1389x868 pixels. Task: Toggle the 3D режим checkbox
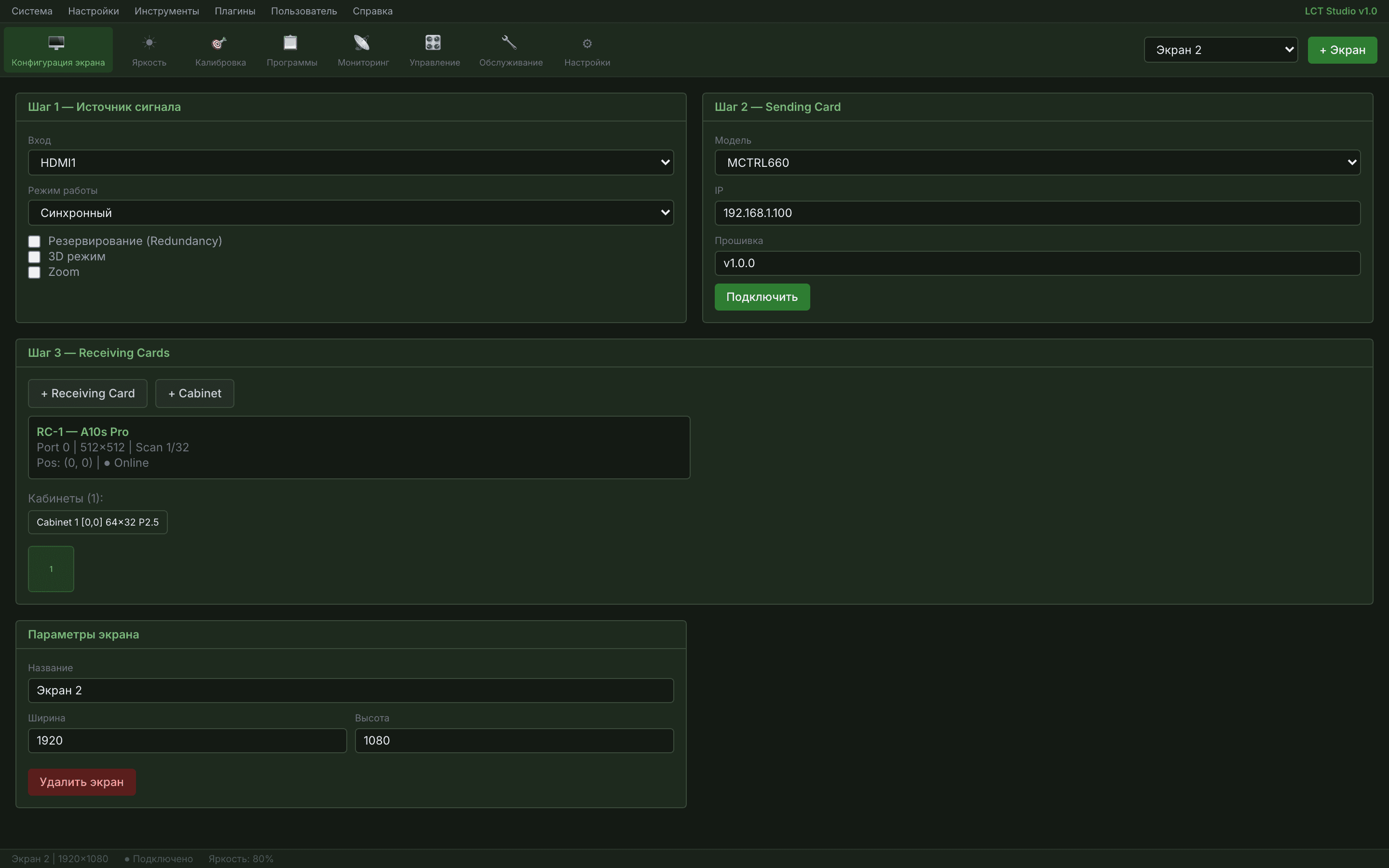[34, 257]
